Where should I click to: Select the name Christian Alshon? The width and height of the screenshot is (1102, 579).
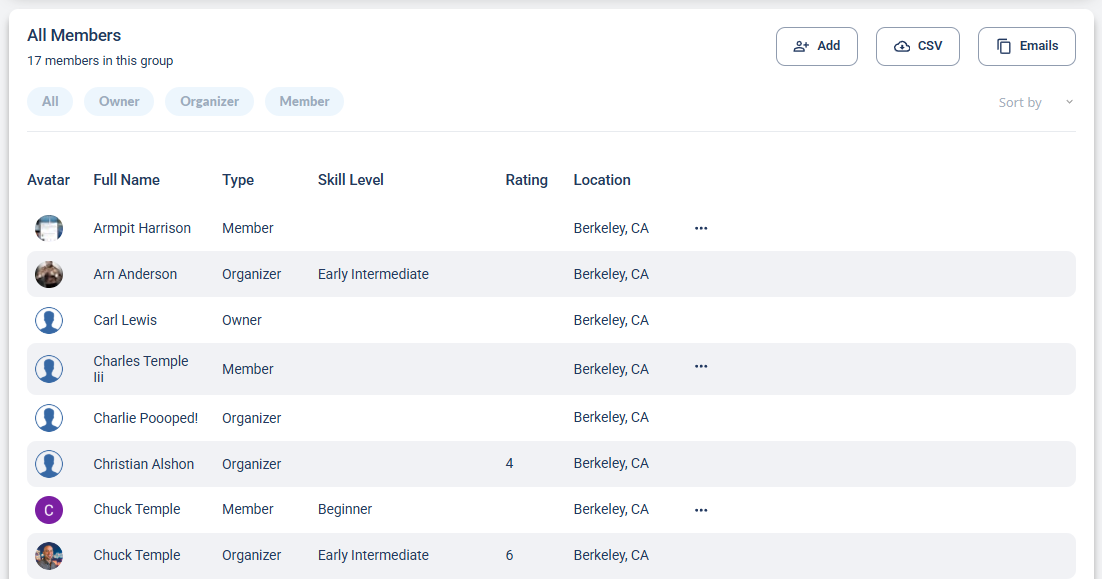pos(143,464)
